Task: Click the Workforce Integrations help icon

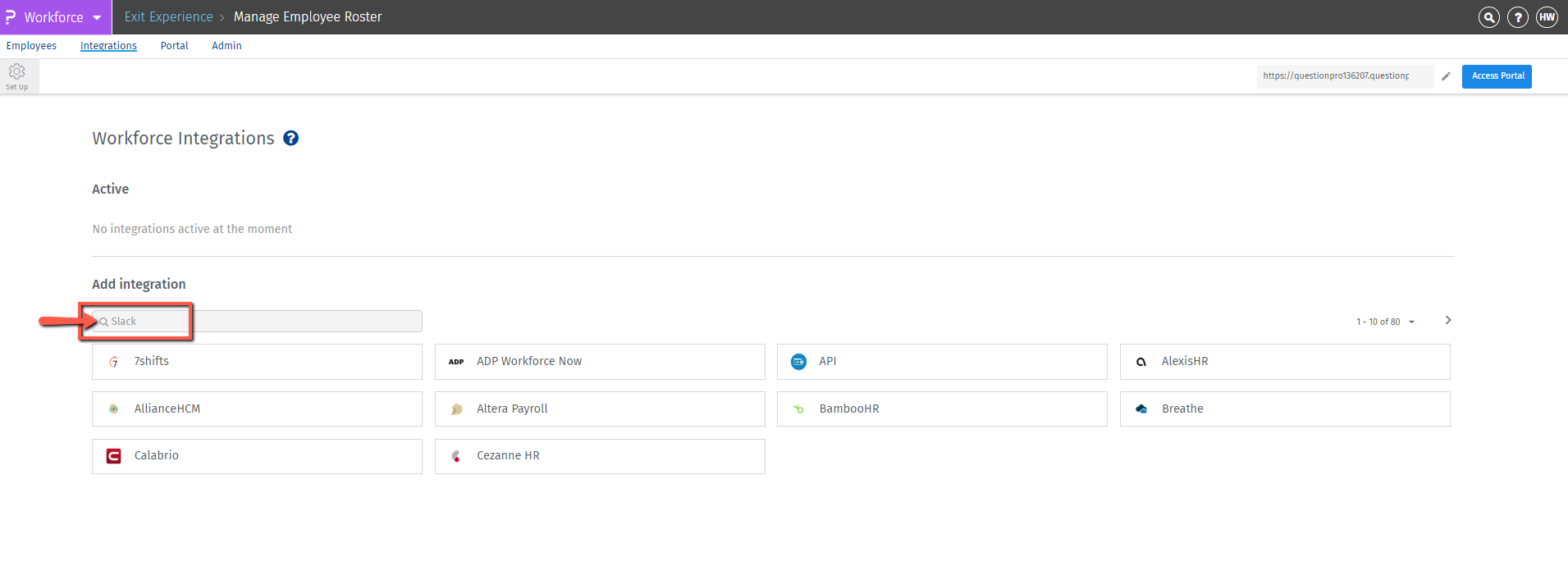Action: coord(290,139)
